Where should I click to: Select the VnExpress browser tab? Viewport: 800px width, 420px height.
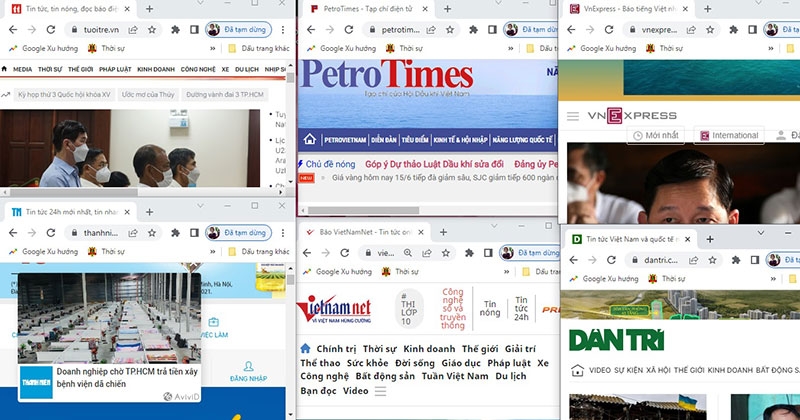[x=628, y=9]
